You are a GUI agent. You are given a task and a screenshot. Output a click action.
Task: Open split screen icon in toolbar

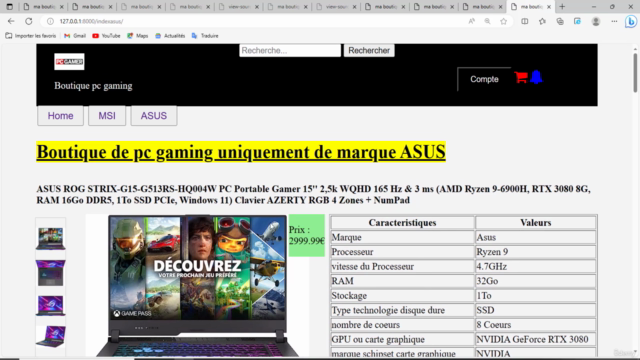click(524, 21)
